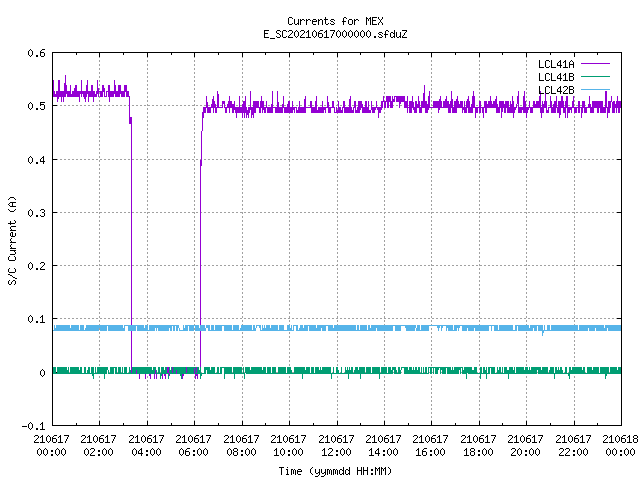This screenshot has height=480, width=640.
Task: Click the 06:00 x-axis tick label
Action: (x=193, y=452)
